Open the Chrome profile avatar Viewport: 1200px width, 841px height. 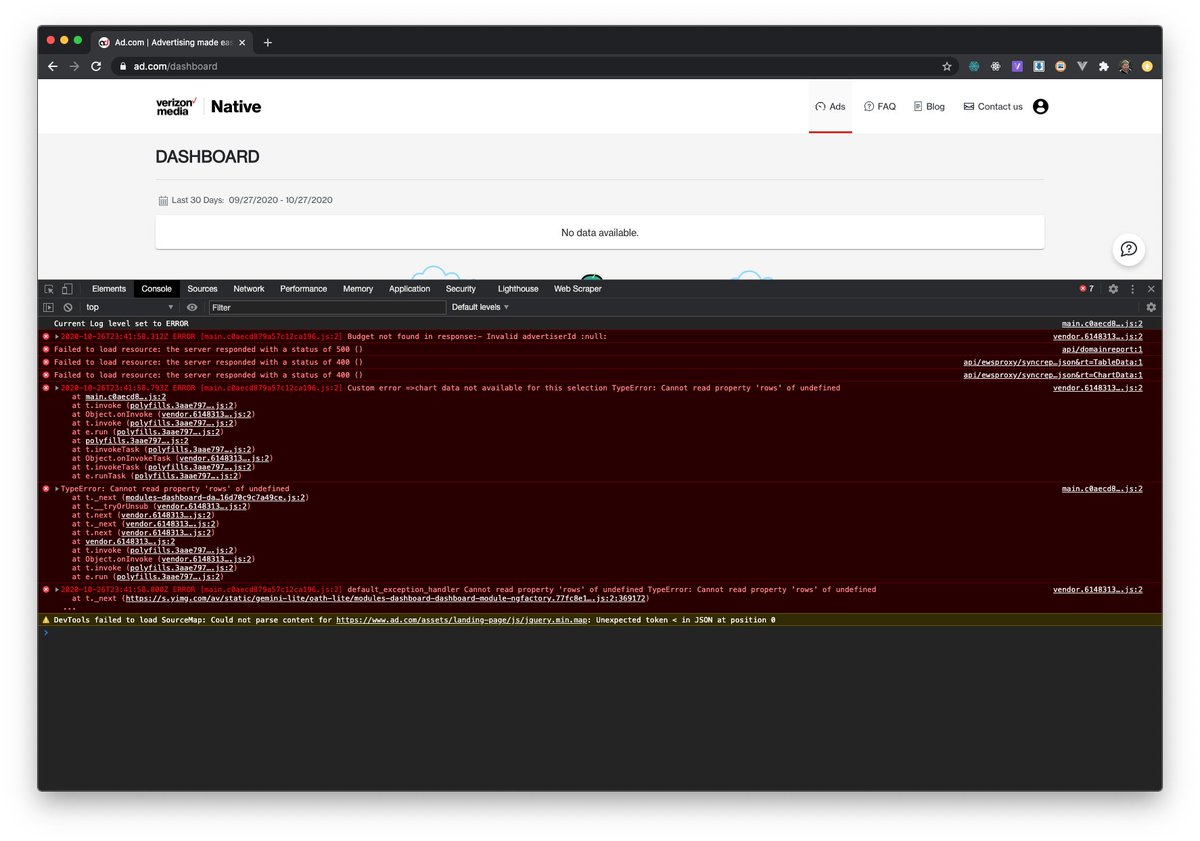point(1125,66)
